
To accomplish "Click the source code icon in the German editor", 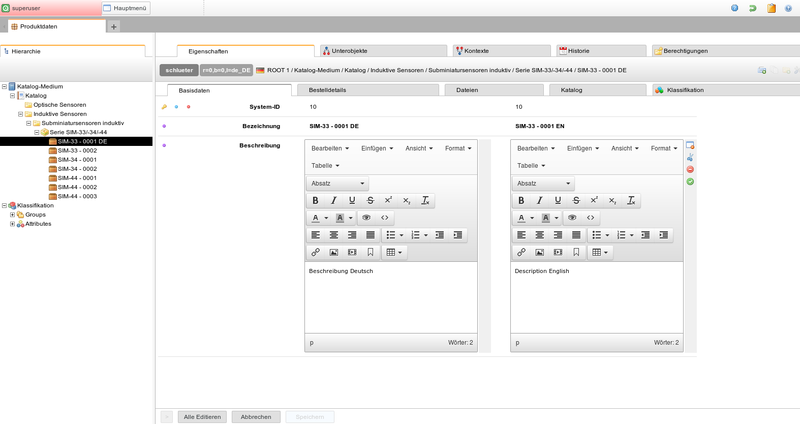I will tap(385, 217).
